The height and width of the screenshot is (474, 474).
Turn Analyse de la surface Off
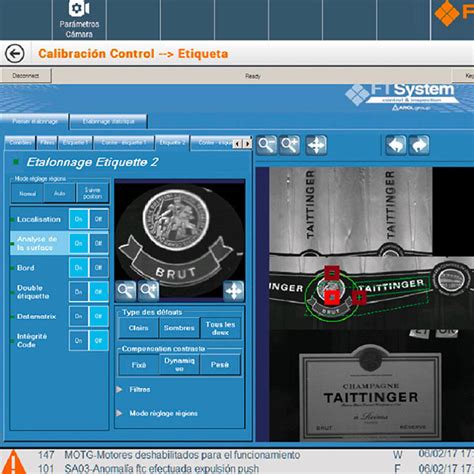click(99, 243)
